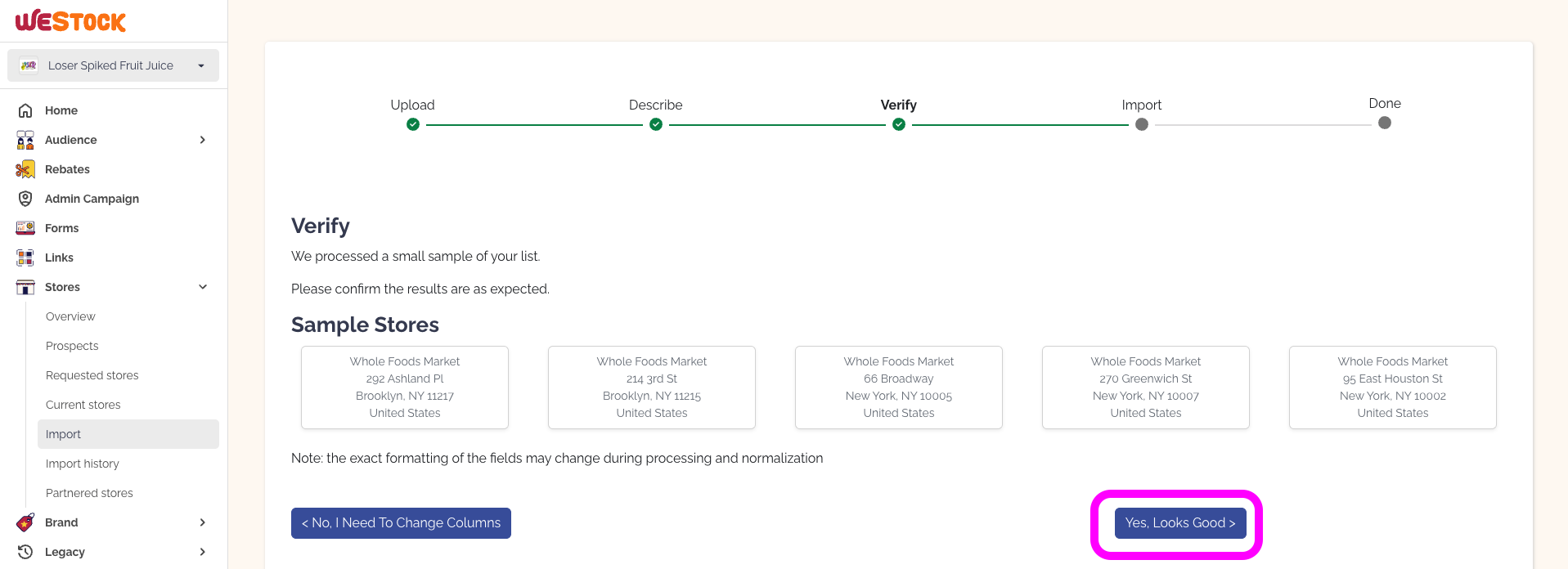Viewport: 1568px width, 569px height.
Task: Select the 214 3rd St store card
Action: click(x=652, y=388)
